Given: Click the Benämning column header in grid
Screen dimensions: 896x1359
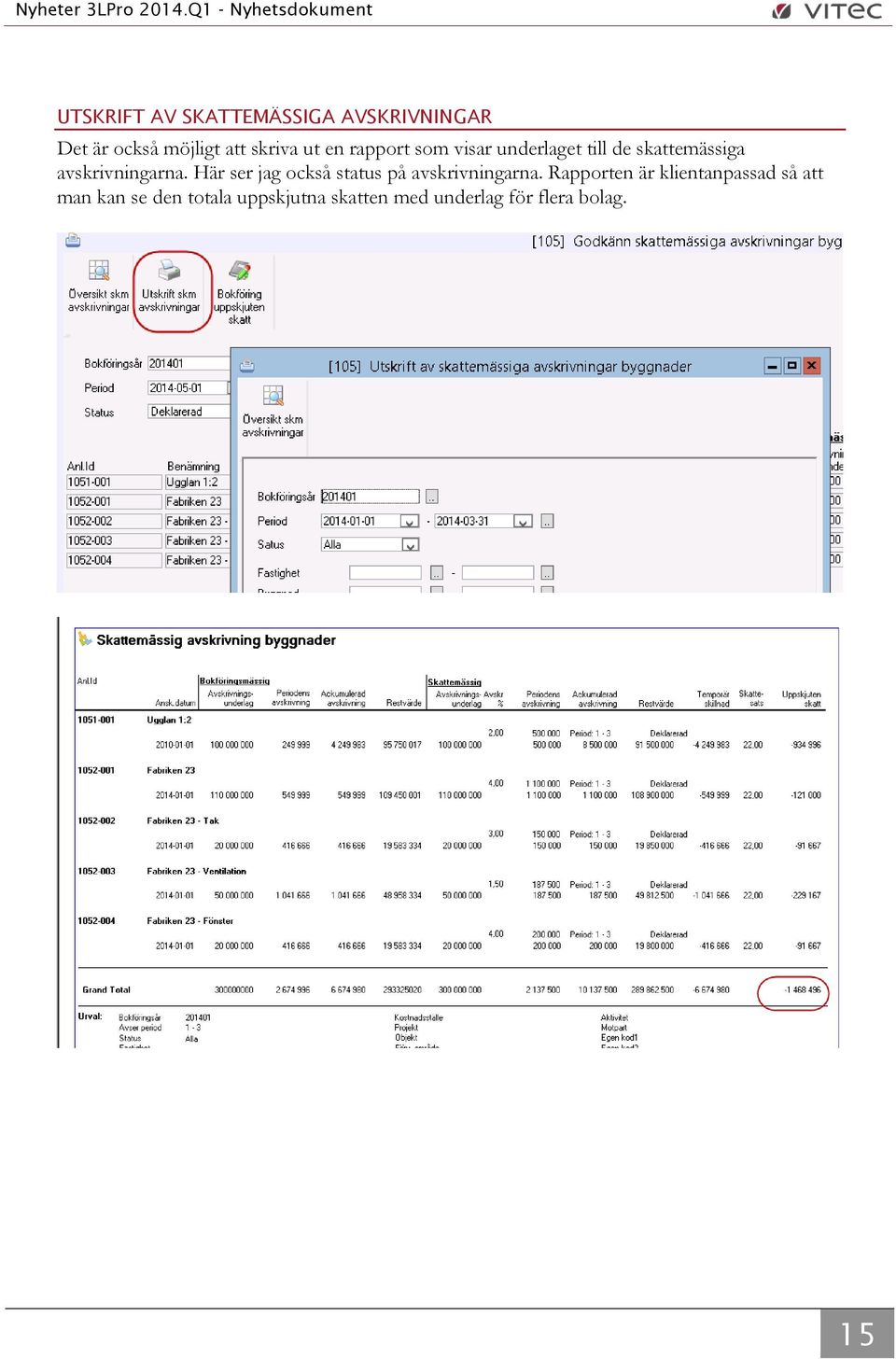Looking at the screenshot, I should point(193,466).
